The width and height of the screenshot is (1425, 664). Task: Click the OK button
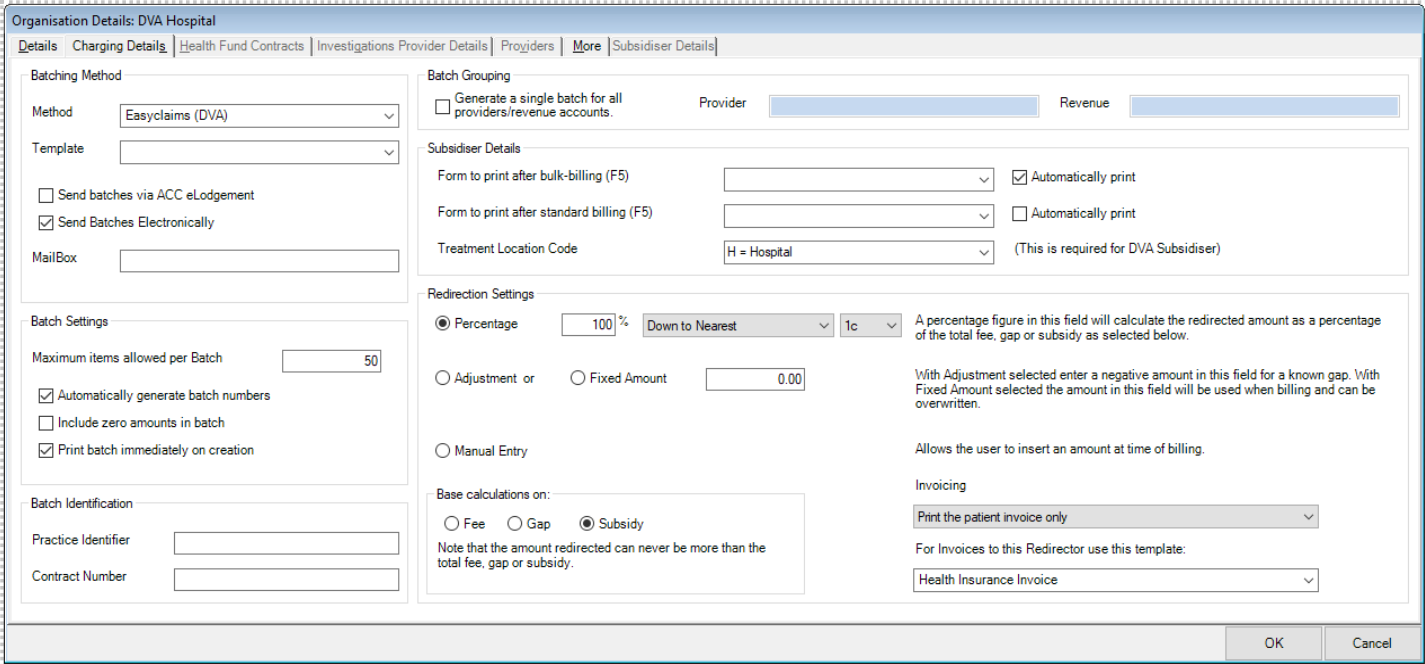coord(1273,643)
